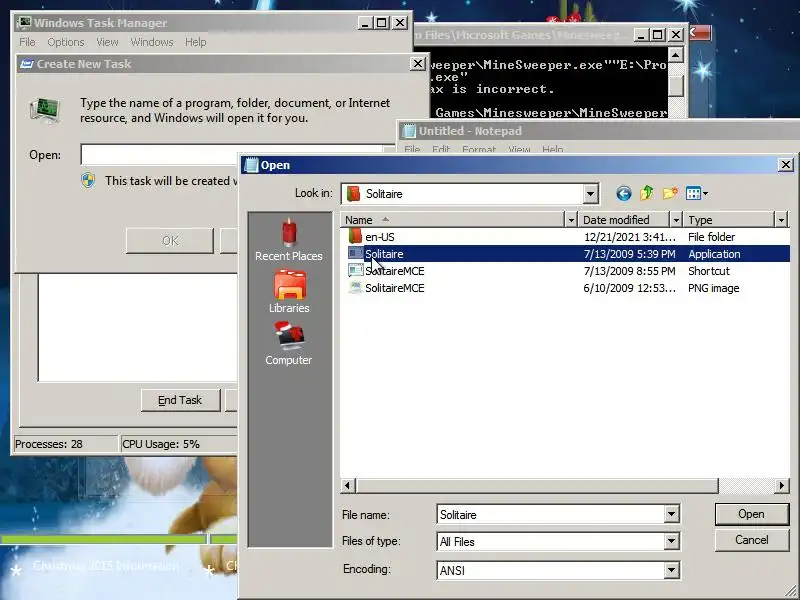This screenshot has width=800, height=600.
Task: Open the Date modified column dropdown
Action: [x=677, y=220]
